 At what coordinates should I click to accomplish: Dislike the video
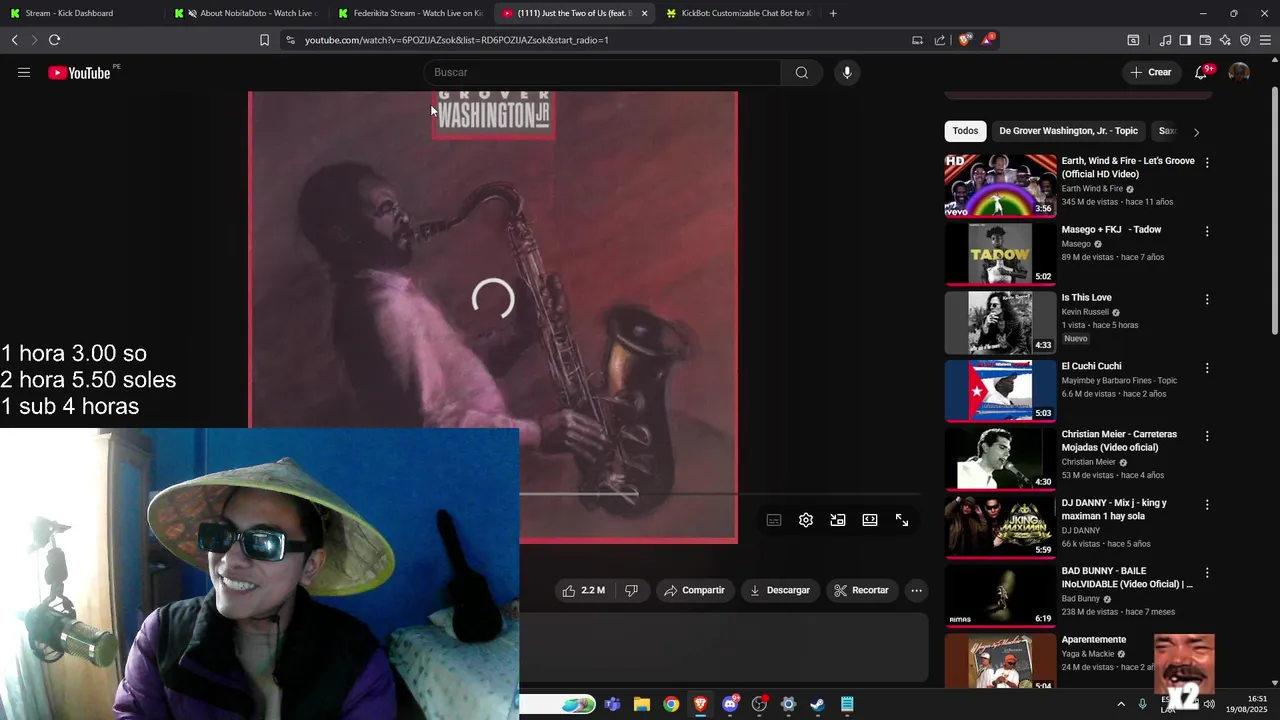pyautogui.click(x=631, y=590)
